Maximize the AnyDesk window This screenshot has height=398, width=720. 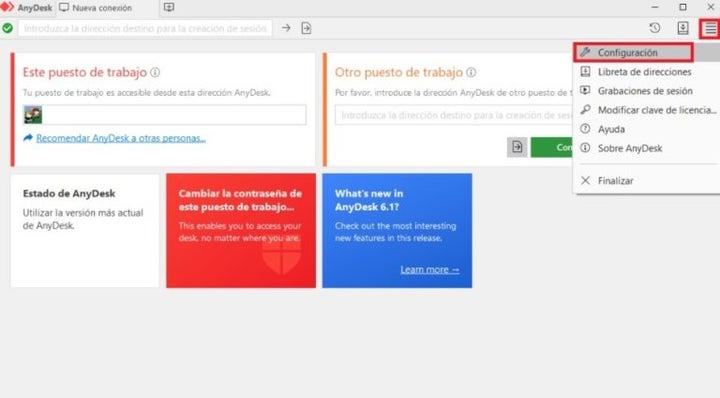pos(683,7)
